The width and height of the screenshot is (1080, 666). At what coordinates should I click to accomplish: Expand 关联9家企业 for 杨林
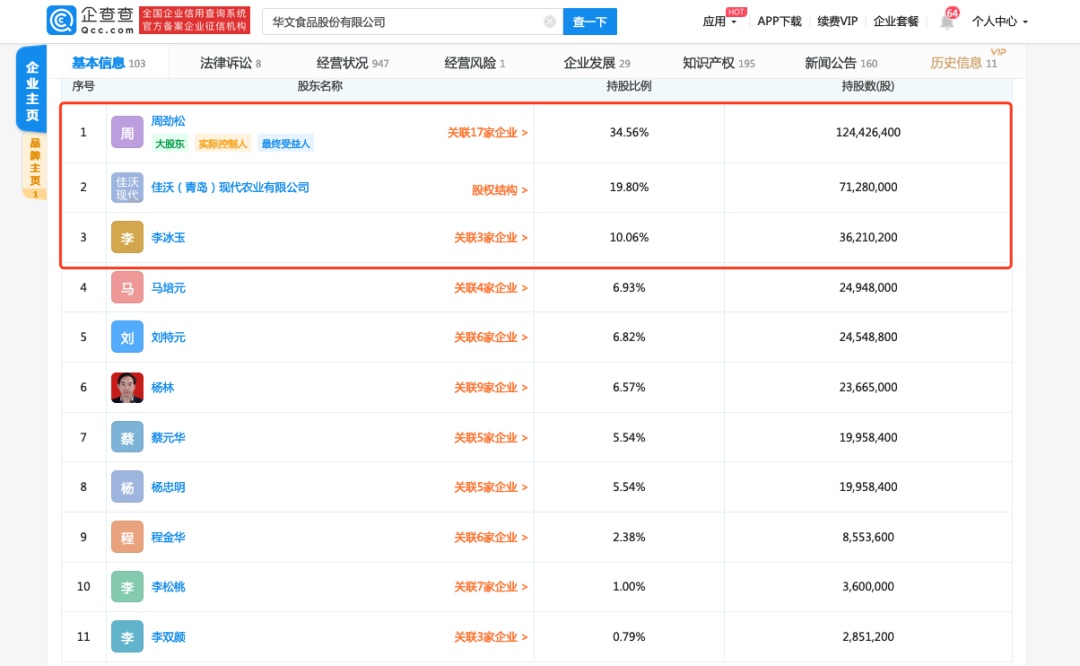point(490,388)
